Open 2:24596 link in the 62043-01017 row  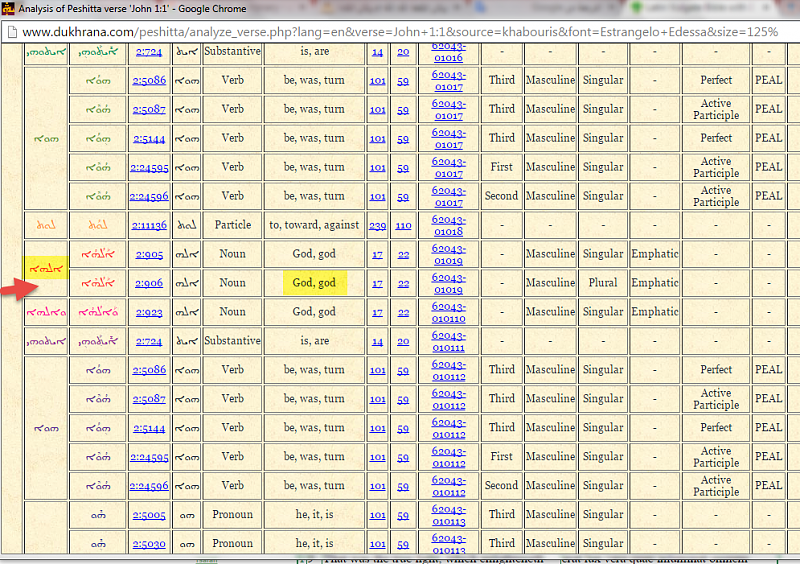149,197
